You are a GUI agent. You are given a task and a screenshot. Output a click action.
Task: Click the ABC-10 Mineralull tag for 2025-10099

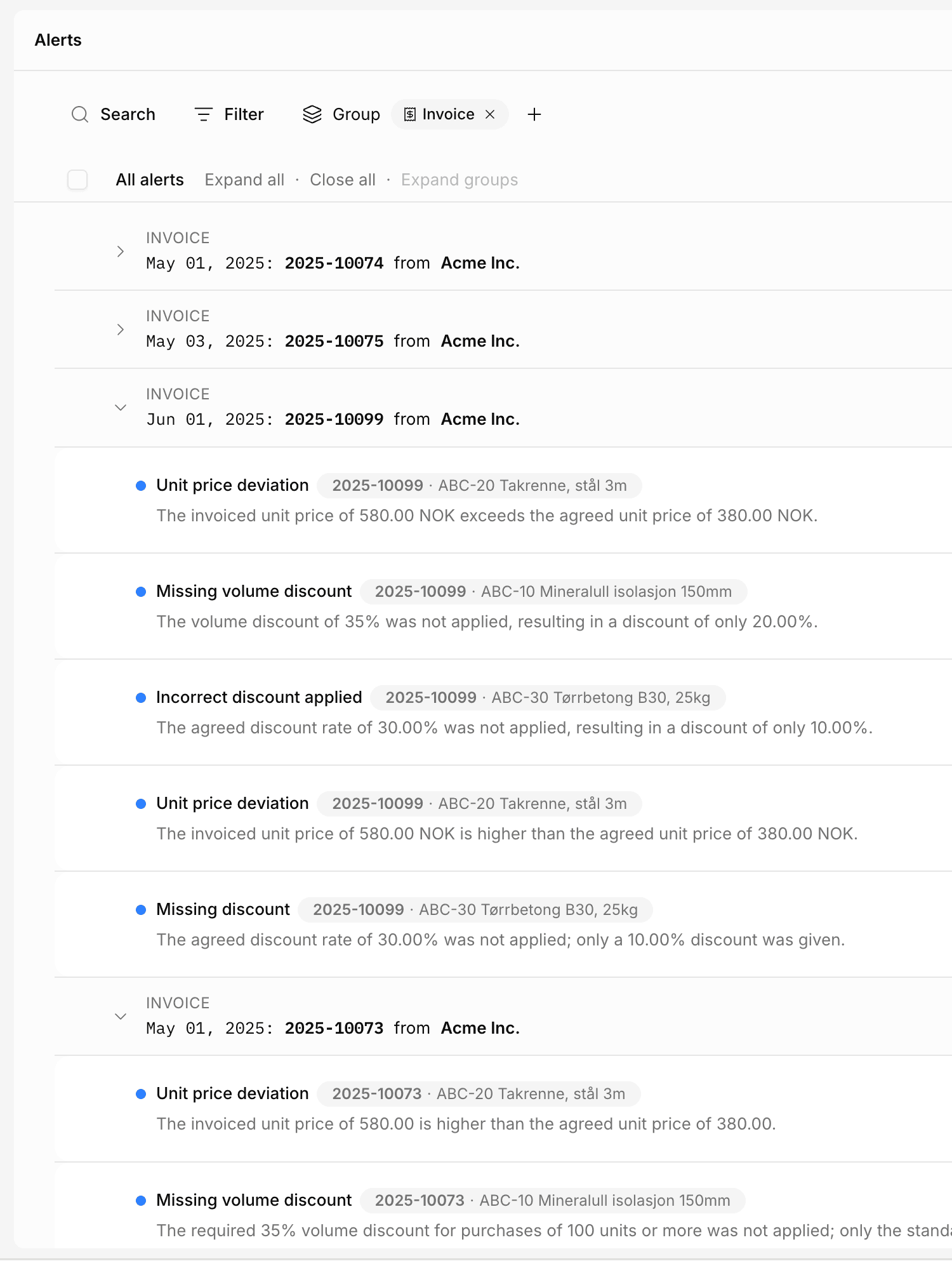click(553, 592)
